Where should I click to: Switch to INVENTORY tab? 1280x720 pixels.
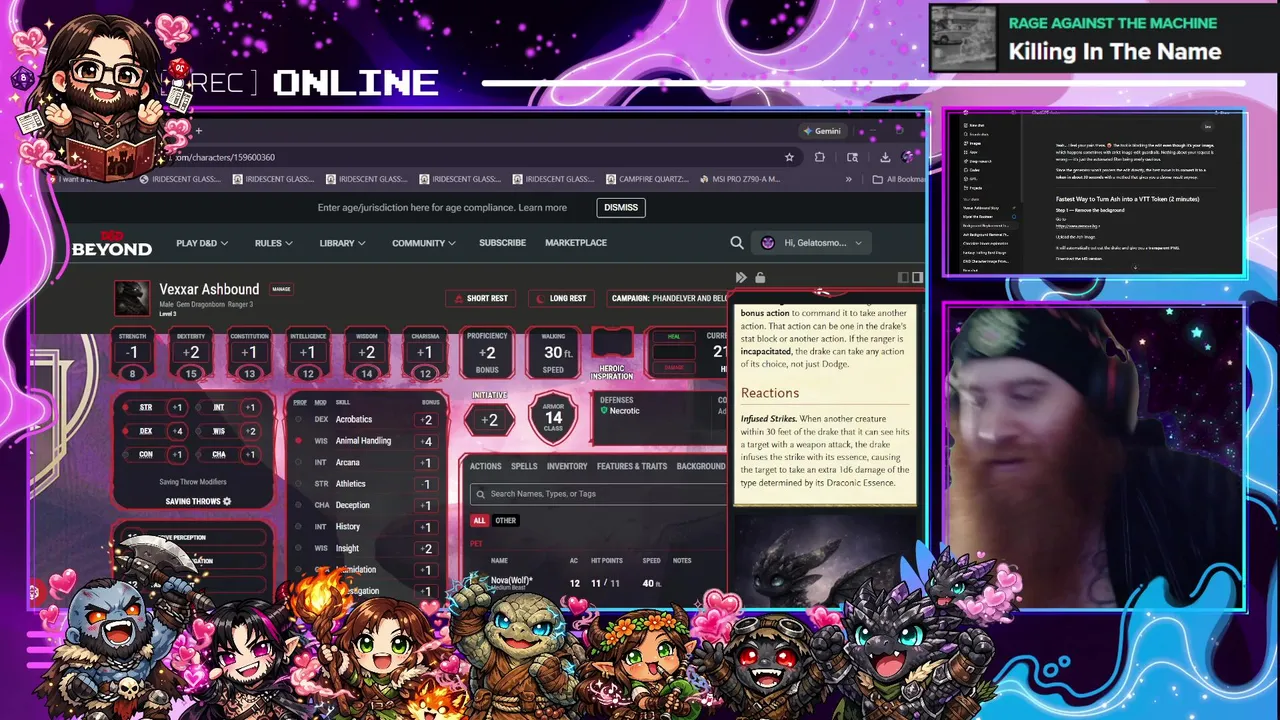pyautogui.click(x=567, y=466)
